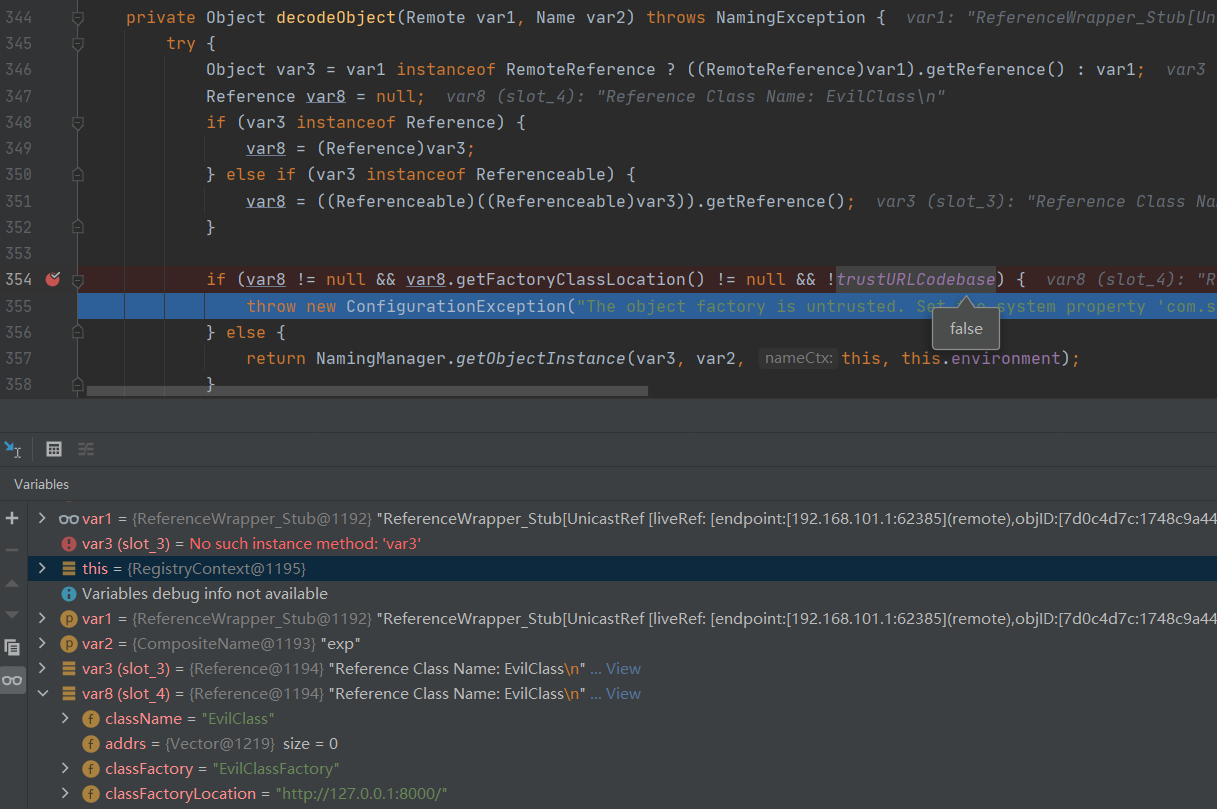Click the Run to Cursor icon
This screenshot has width=1217, height=809.
(13, 449)
